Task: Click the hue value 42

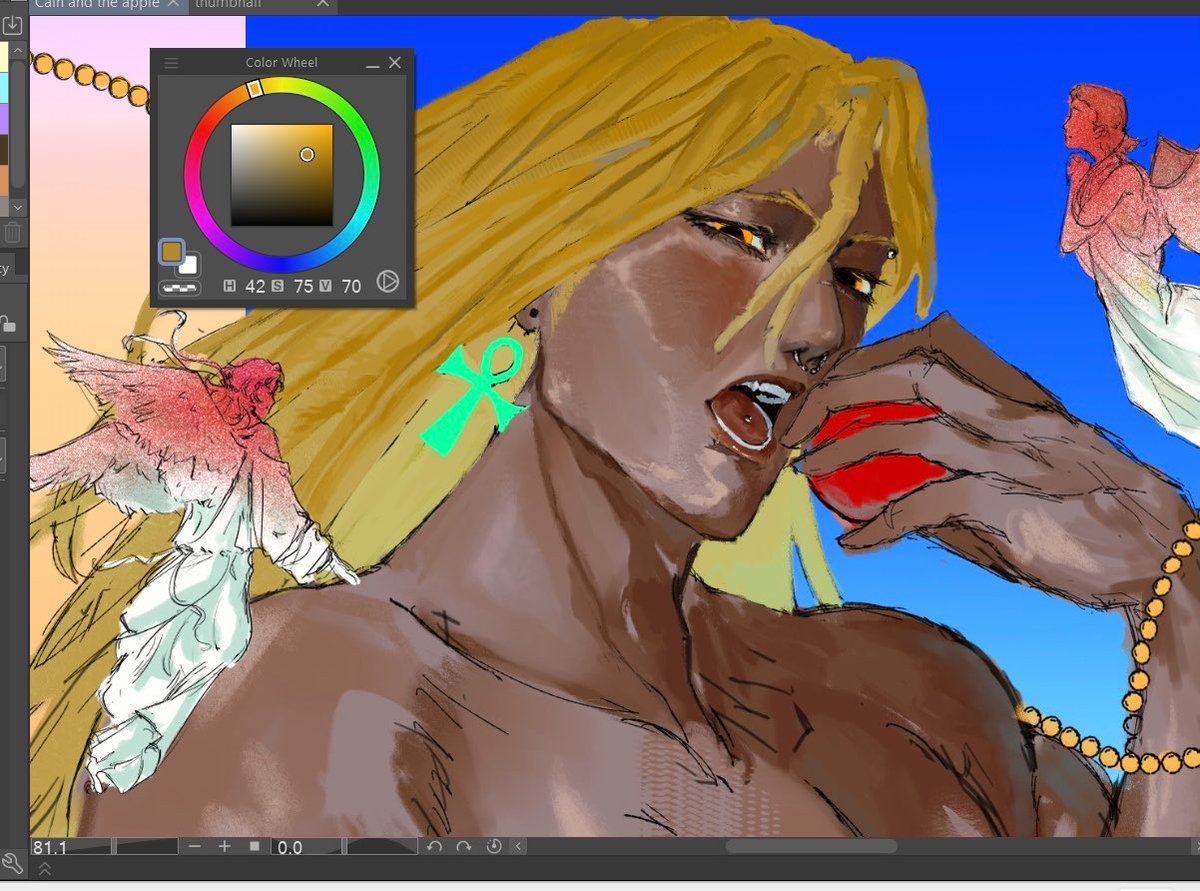Action: tap(255, 286)
